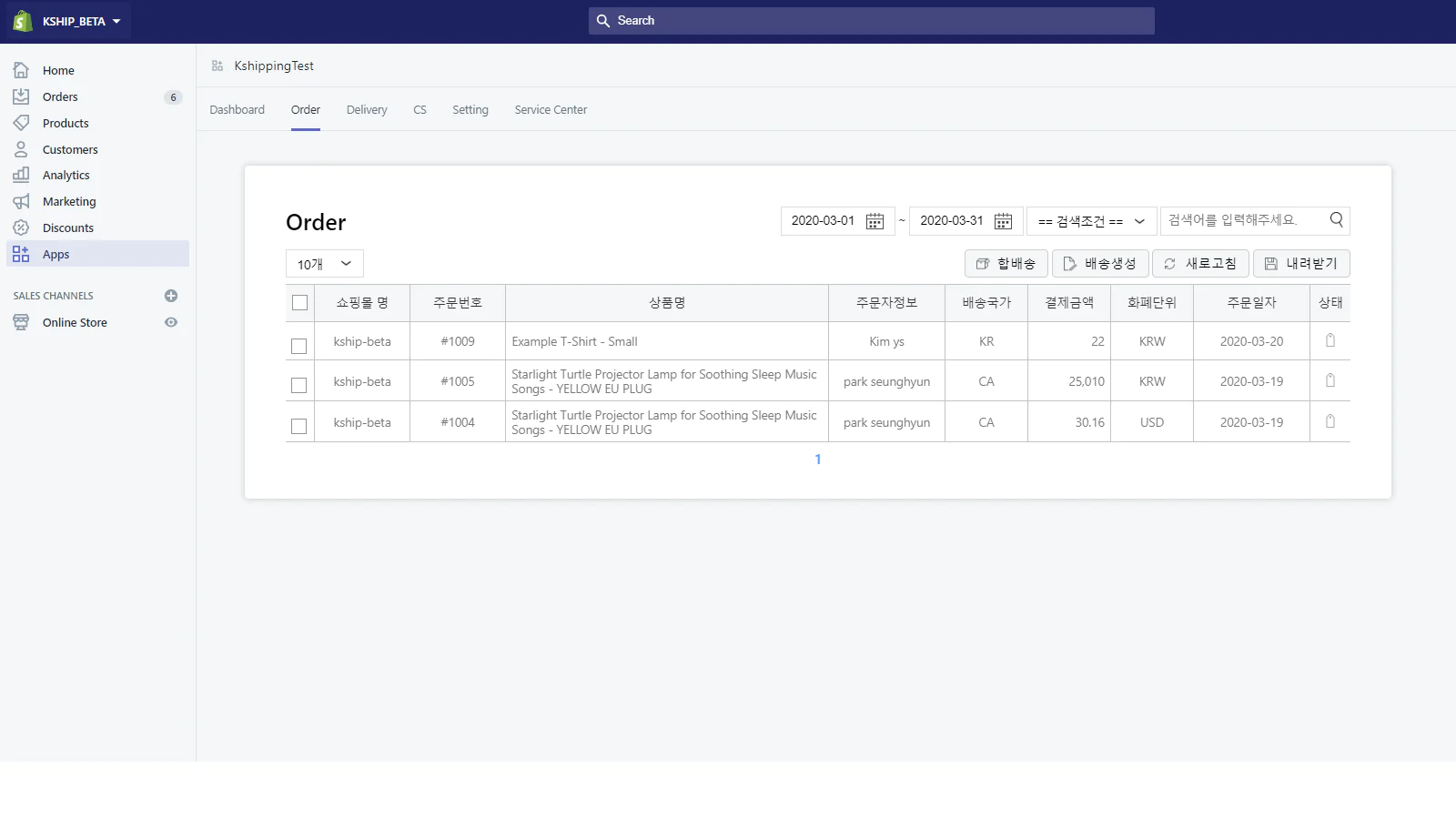Open the start date calendar picker icon
Viewport: 1456px width, 819px height.
[875, 221]
